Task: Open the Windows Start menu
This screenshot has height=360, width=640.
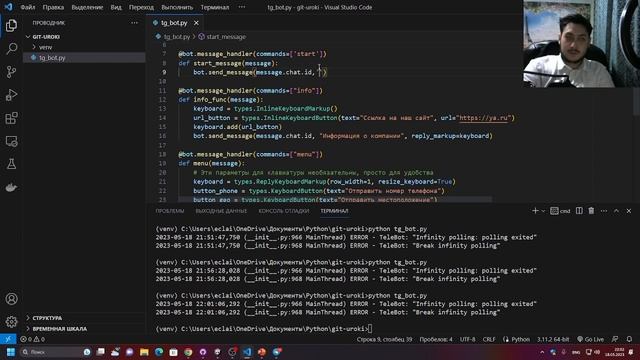Action: point(11,352)
